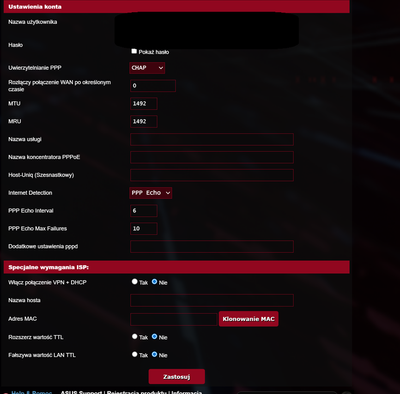Click the MTU field showing 1492
Image resolution: width=400 pixels, height=394 pixels.
tap(144, 104)
